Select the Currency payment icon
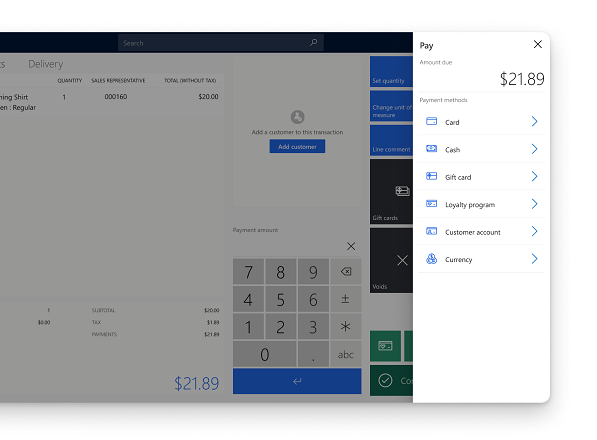The image size is (597, 440). click(x=431, y=259)
